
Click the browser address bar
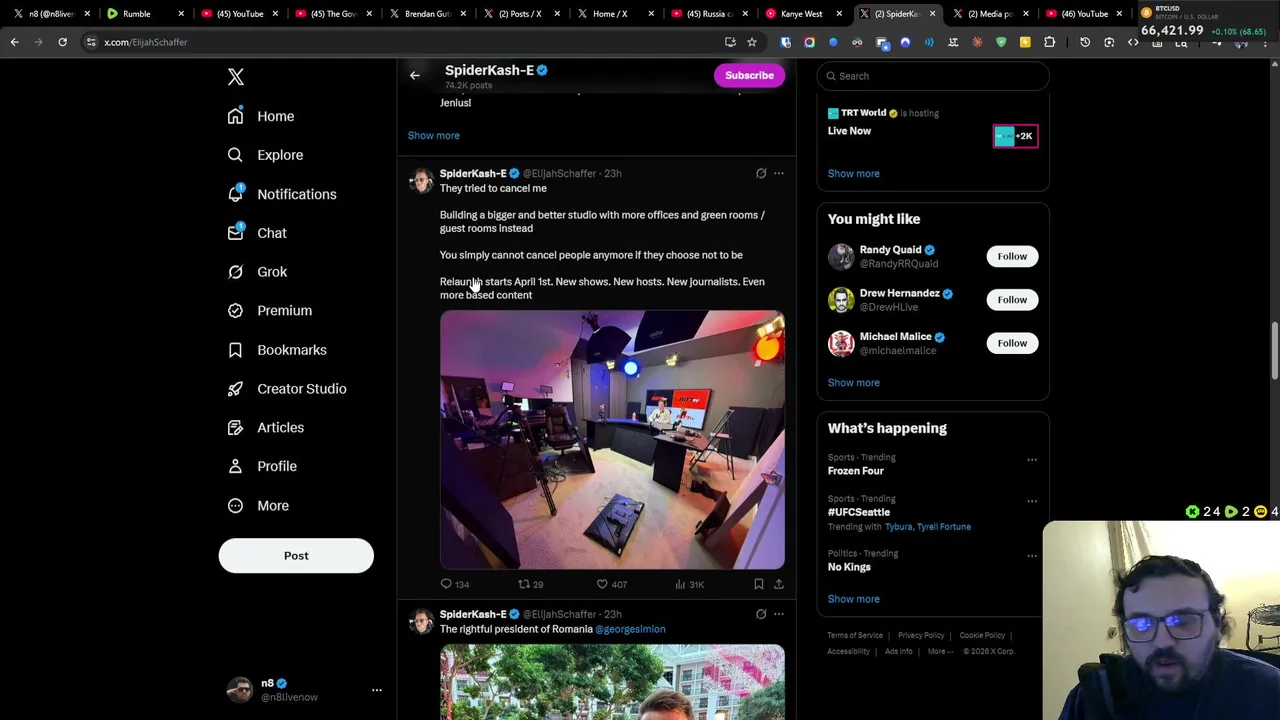400,42
